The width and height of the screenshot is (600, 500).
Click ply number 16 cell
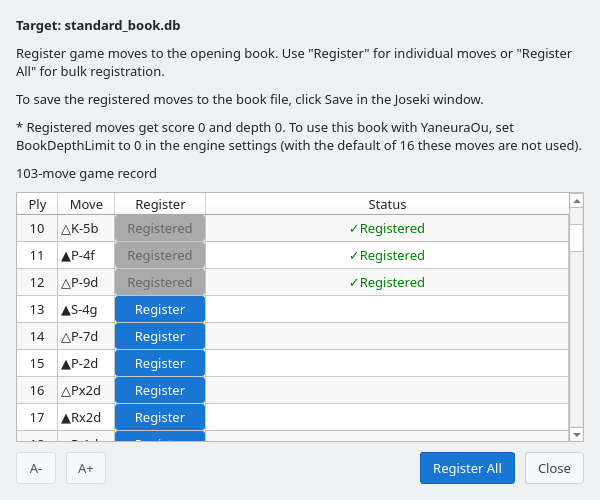pos(37,390)
